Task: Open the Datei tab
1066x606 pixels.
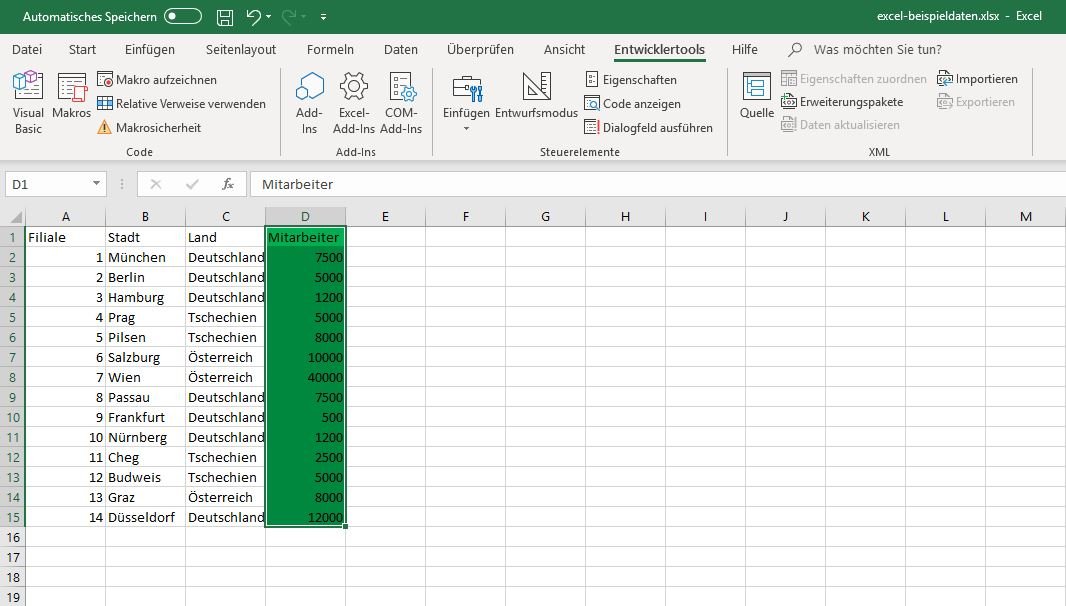Action: pyautogui.click(x=27, y=49)
